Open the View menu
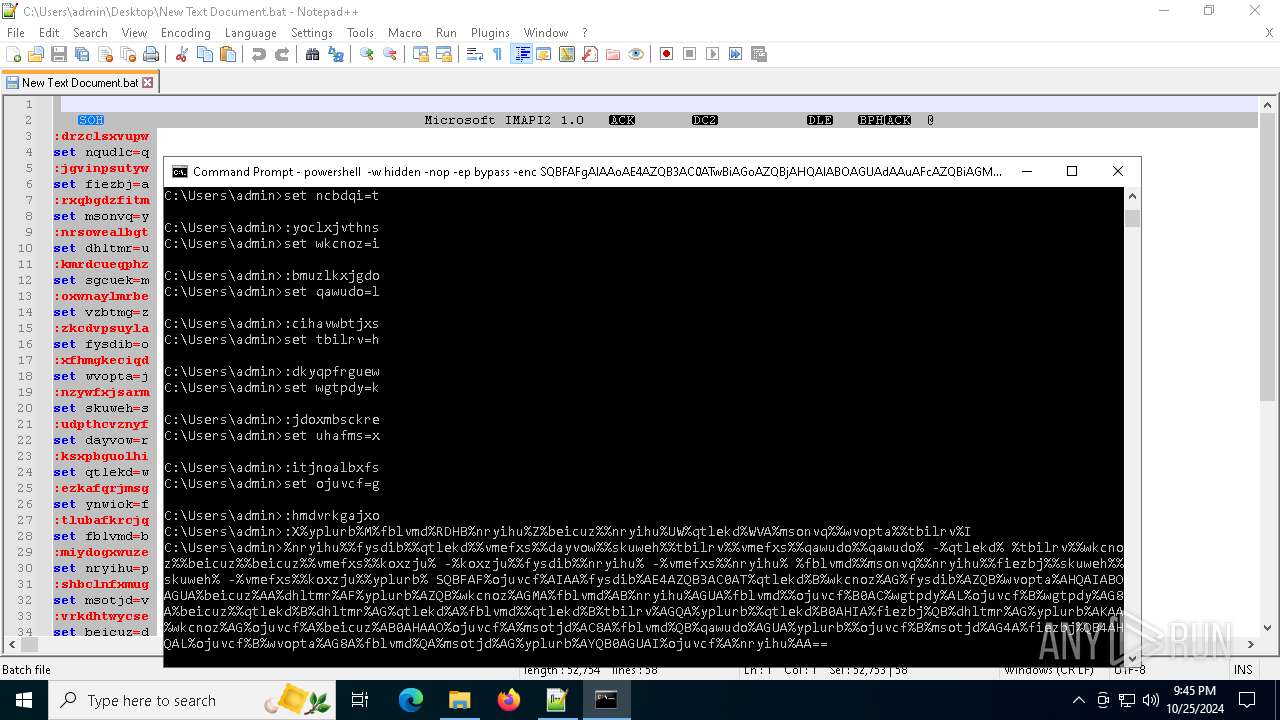 pos(134,33)
